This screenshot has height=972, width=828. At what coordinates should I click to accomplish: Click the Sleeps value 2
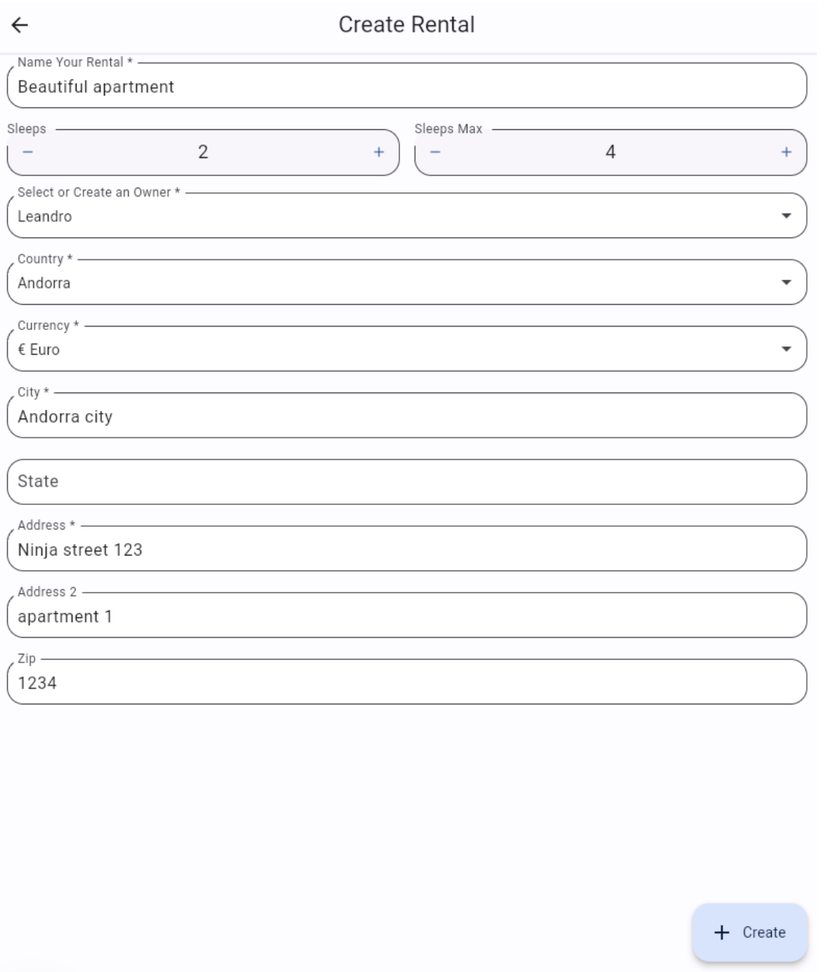click(203, 152)
